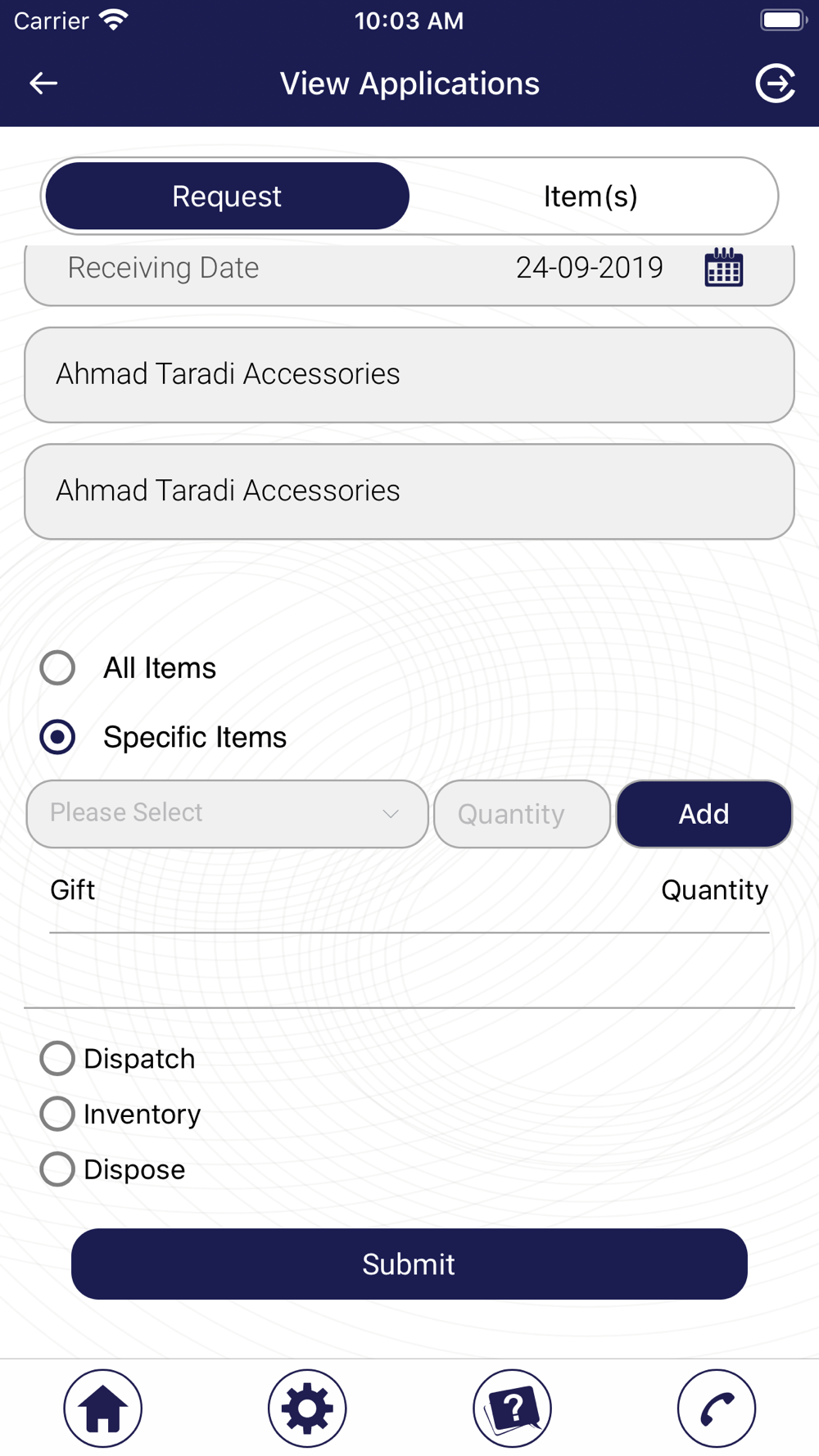Go to Home via bottom bar

click(x=103, y=1408)
